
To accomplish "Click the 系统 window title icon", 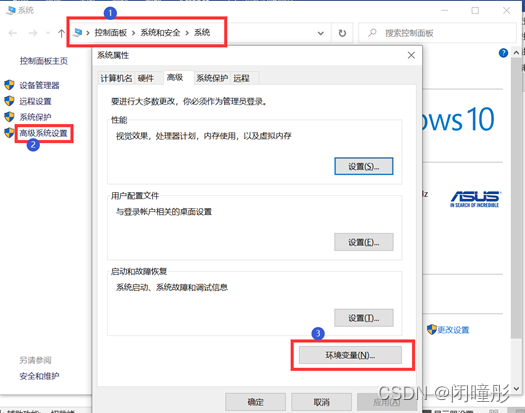I will pyautogui.click(x=10, y=10).
